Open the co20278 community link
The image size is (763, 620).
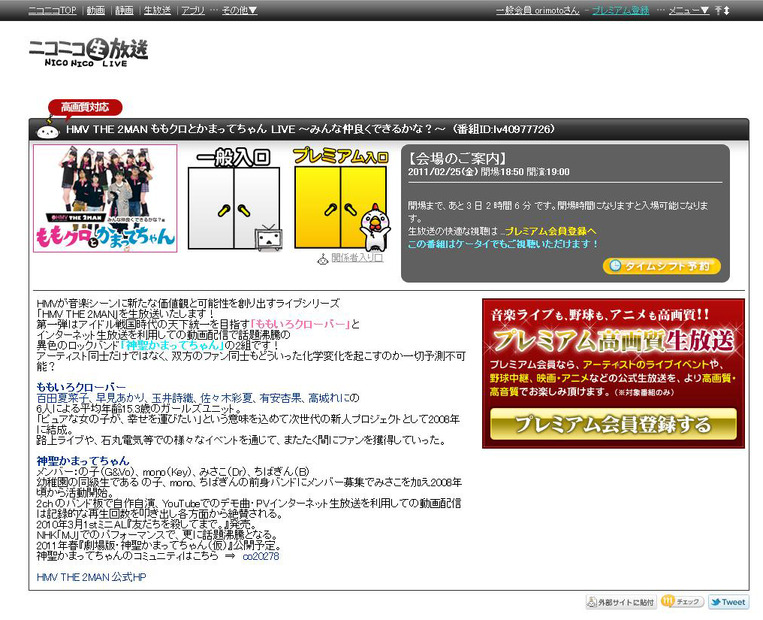tap(261, 556)
